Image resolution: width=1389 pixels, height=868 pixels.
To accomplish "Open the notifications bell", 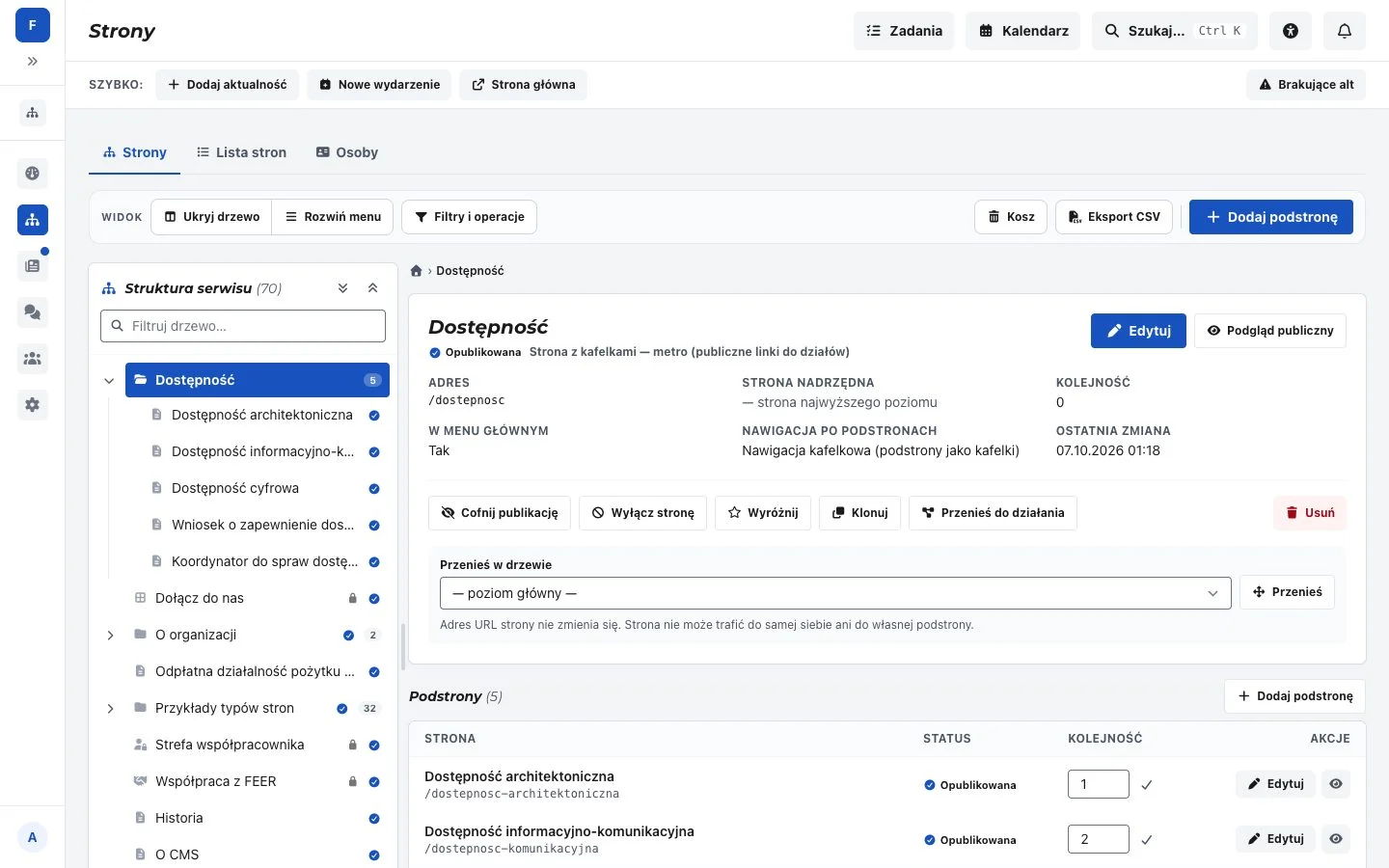I will click(x=1344, y=31).
